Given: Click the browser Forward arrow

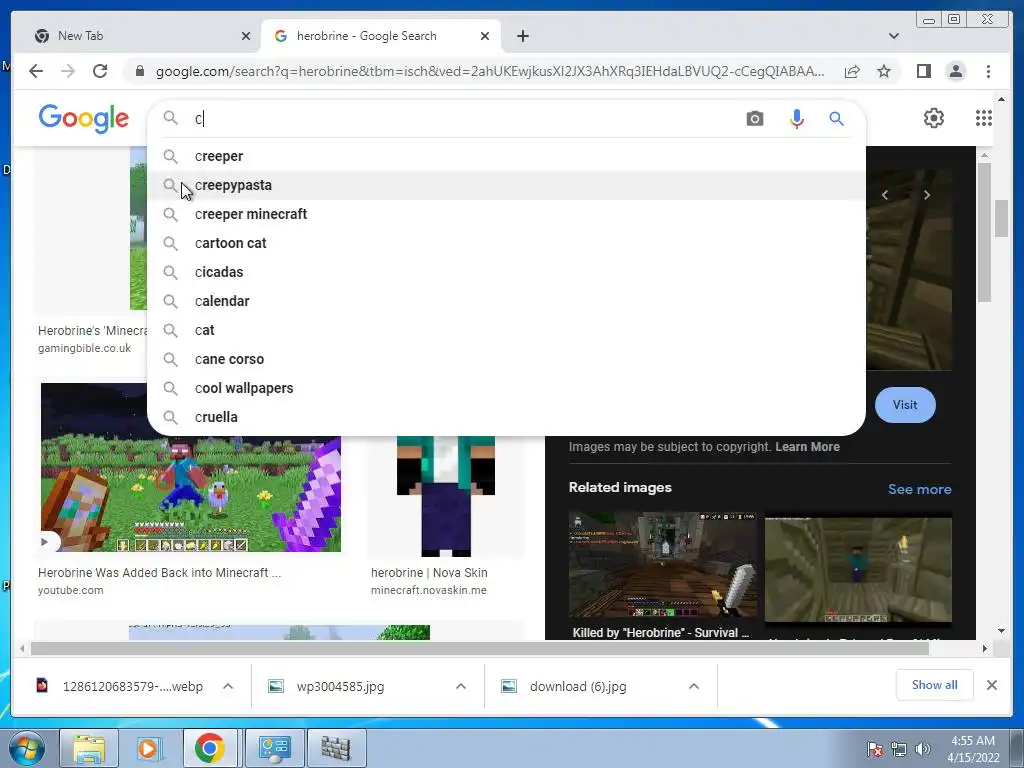Looking at the screenshot, I should pos(68,71).
